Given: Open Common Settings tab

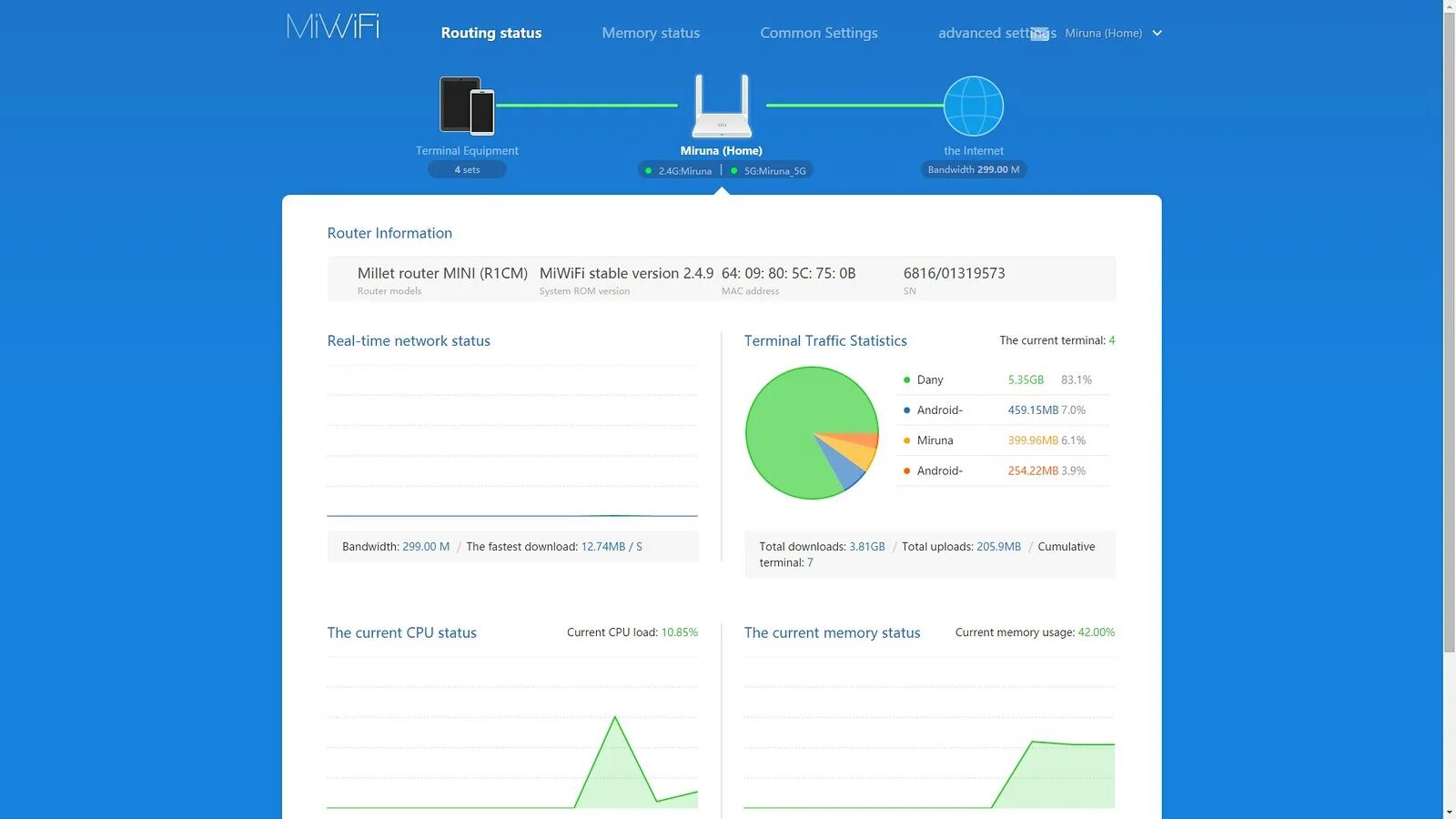Looking at the screenshot, I should coord(819,33).
